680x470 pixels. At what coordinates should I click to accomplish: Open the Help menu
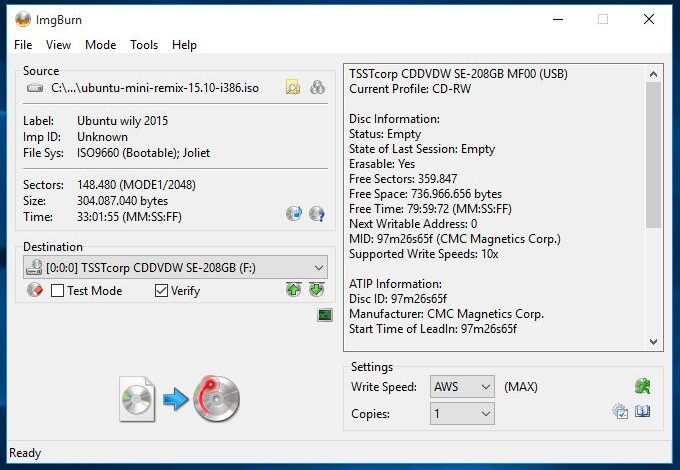(x=184, y=45)
